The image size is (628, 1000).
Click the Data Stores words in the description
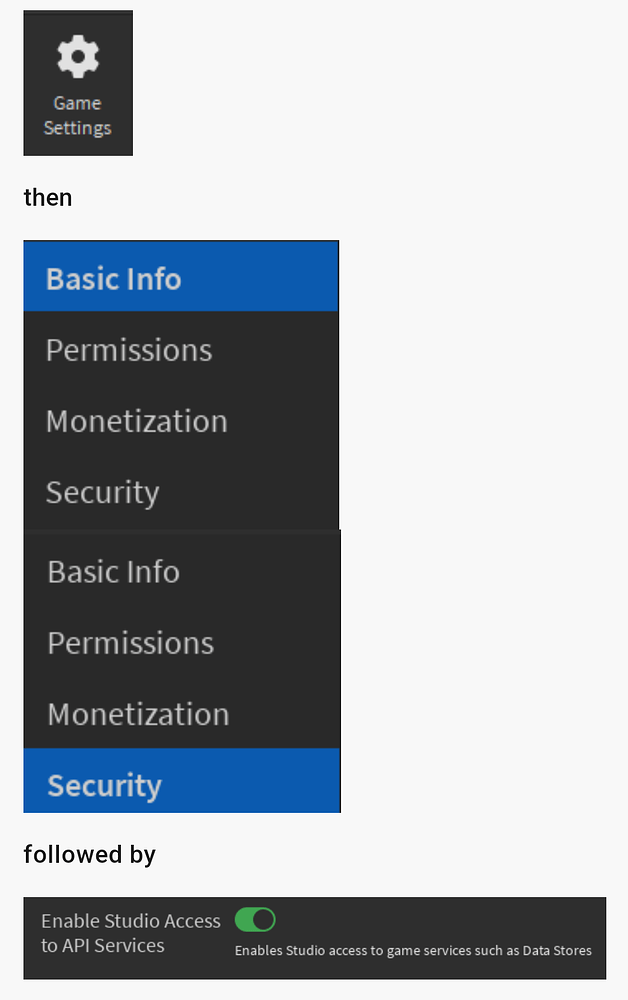(557, 950)
